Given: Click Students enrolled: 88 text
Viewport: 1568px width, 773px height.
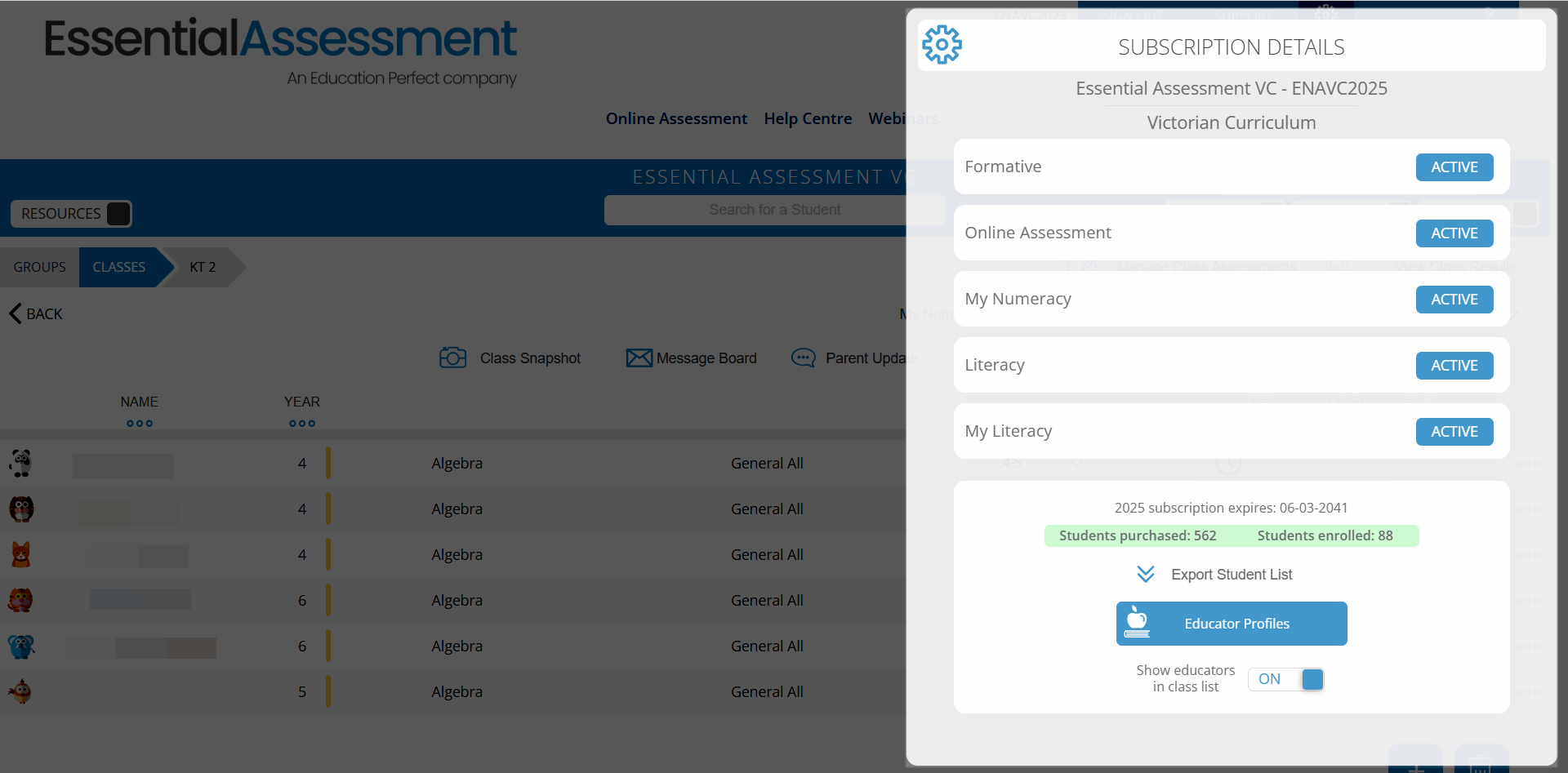Looking at the screenshot, I should click(1325, 535).
